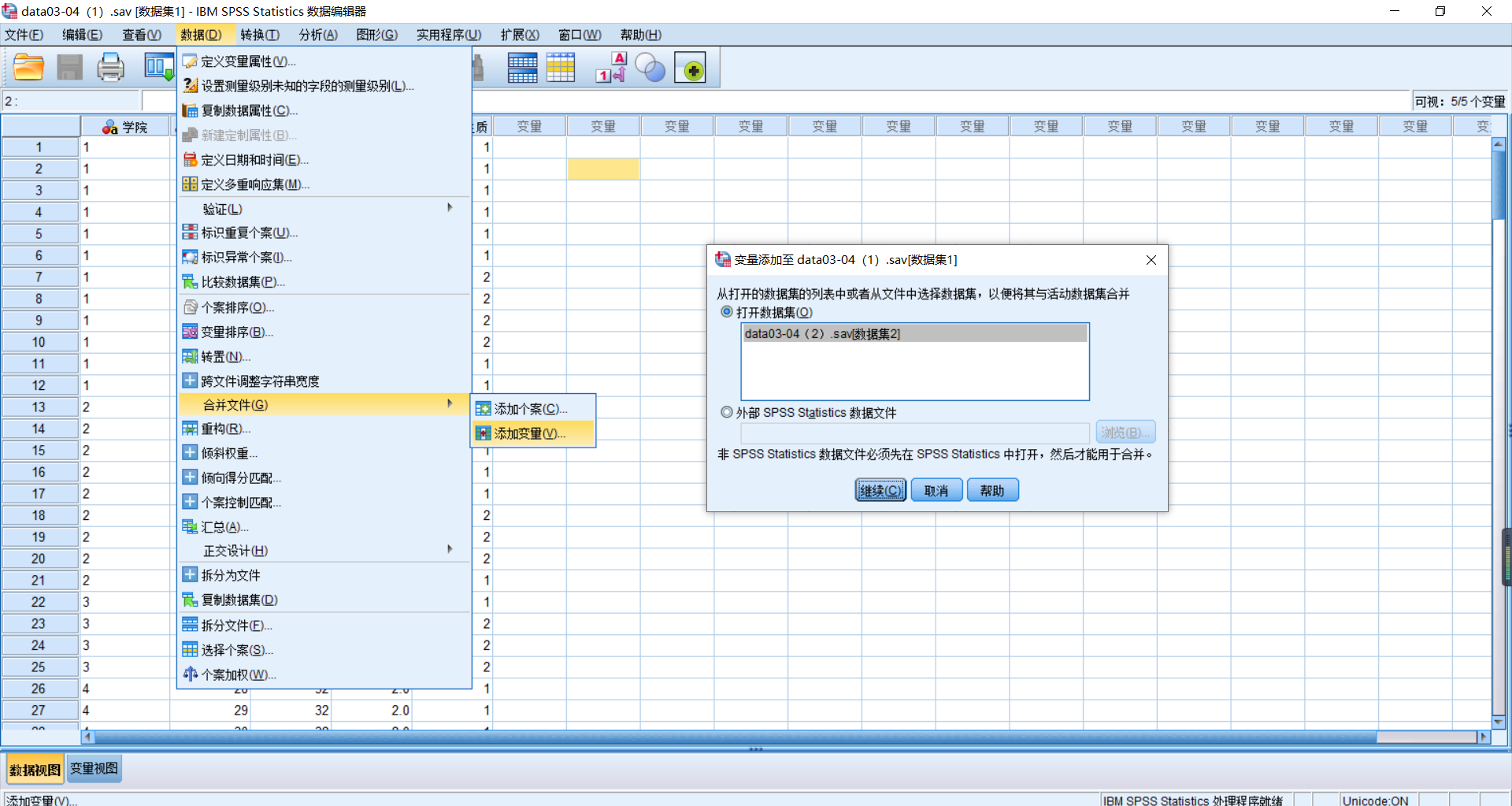Choose 比较数据集(P) entry

coord(324,282)
